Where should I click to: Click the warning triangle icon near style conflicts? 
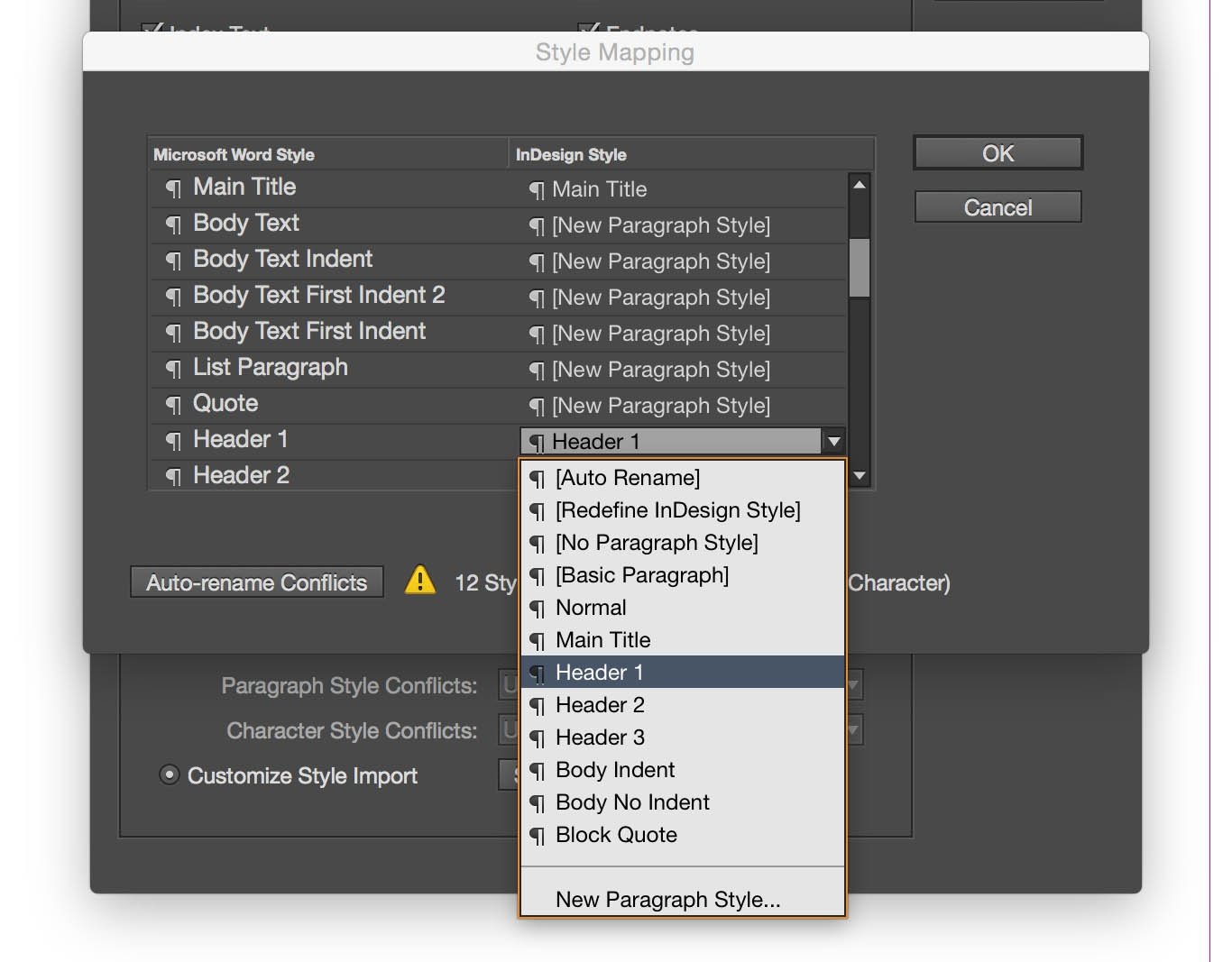[x=418, y=582]
